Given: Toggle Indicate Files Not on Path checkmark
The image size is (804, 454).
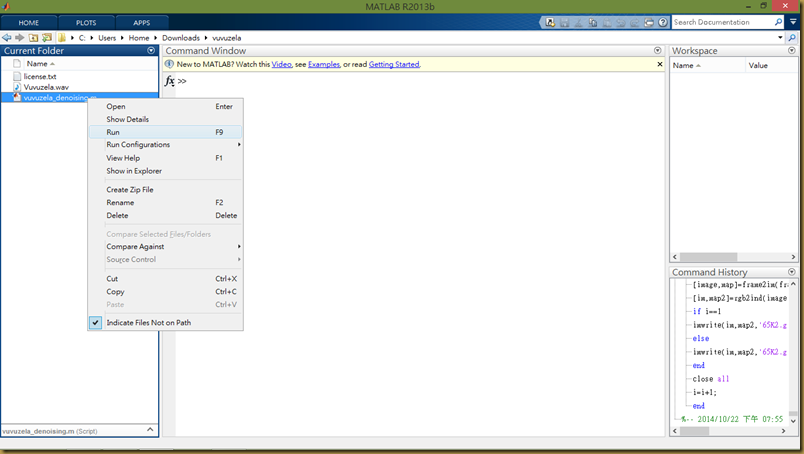Looking at the screenshot, I should 95,323.
